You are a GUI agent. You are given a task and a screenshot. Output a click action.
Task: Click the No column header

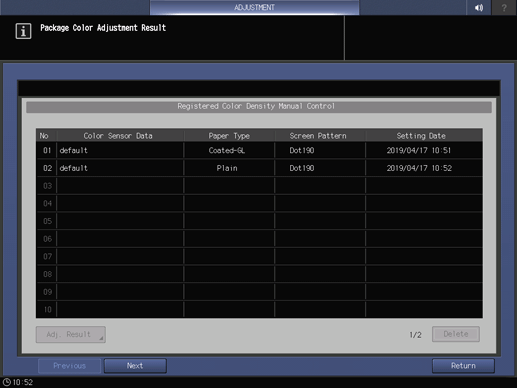46,136
